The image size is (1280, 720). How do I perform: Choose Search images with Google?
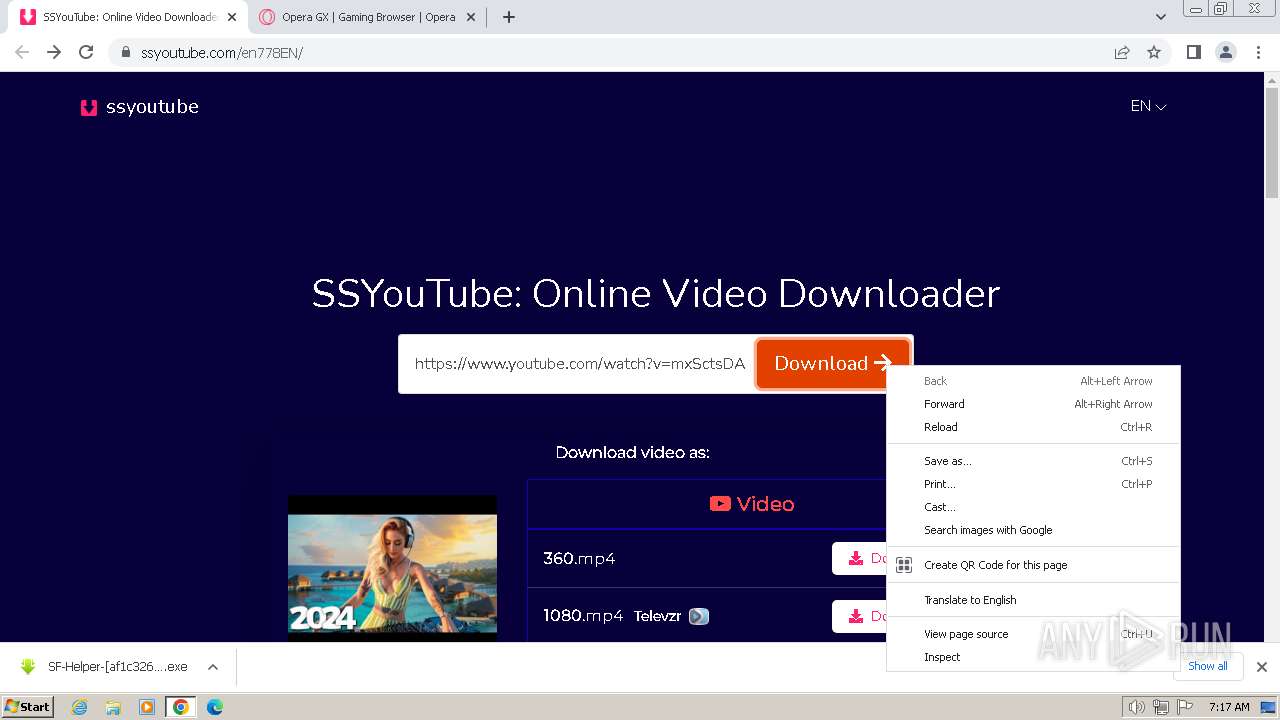1034,530
